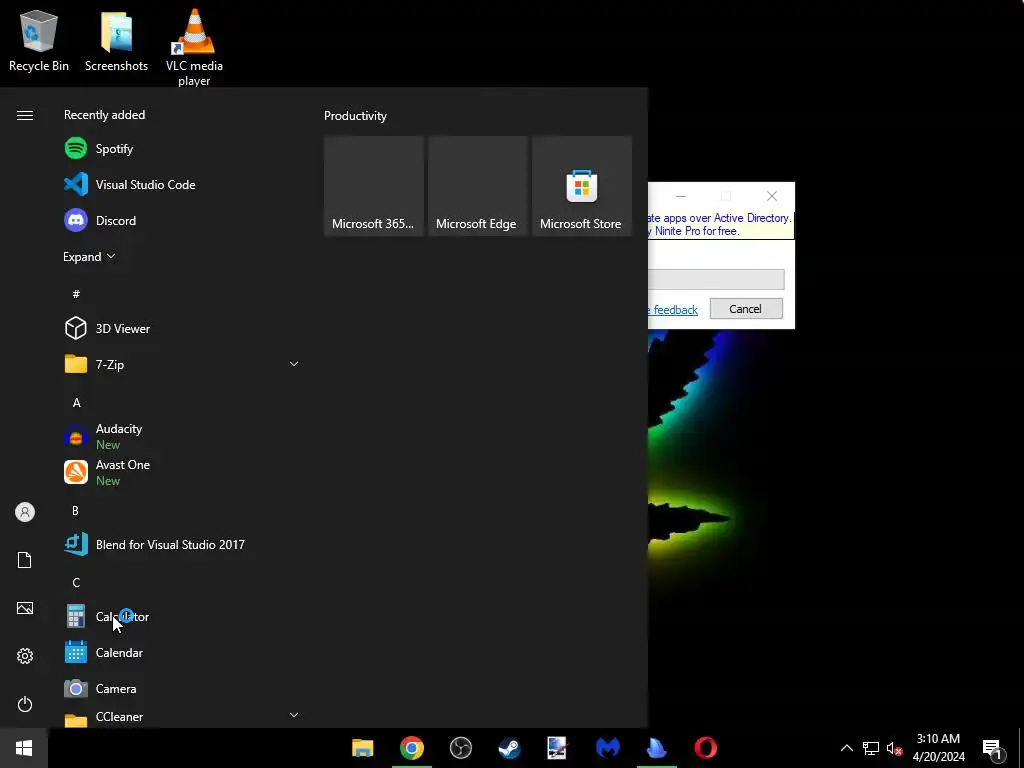Open Discord from Recently added
Viewport: 1024px width, 768px height.
point(181,221)
